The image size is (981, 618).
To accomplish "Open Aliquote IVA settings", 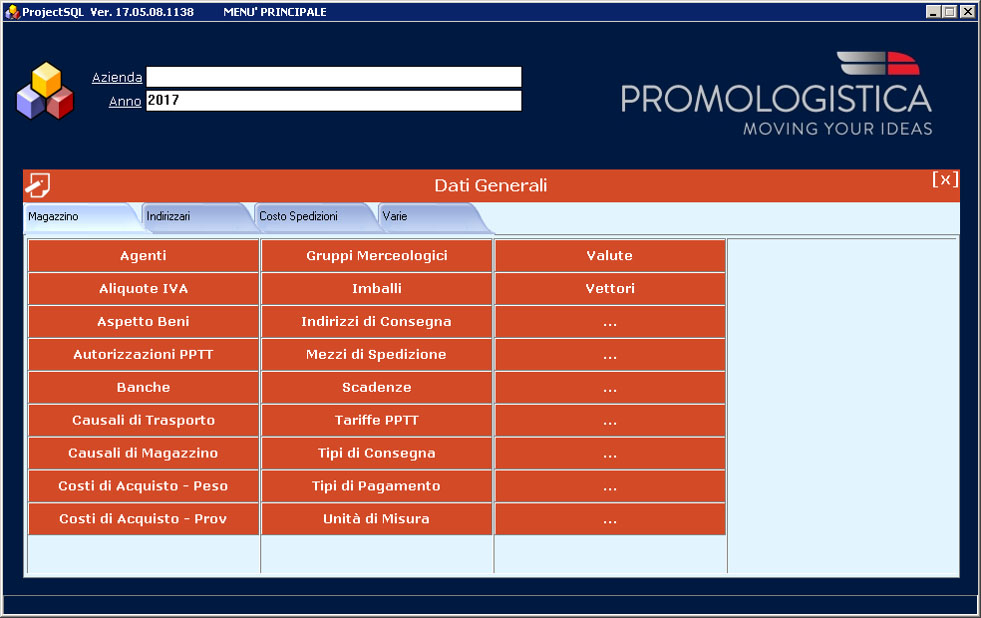I will 143,289.
